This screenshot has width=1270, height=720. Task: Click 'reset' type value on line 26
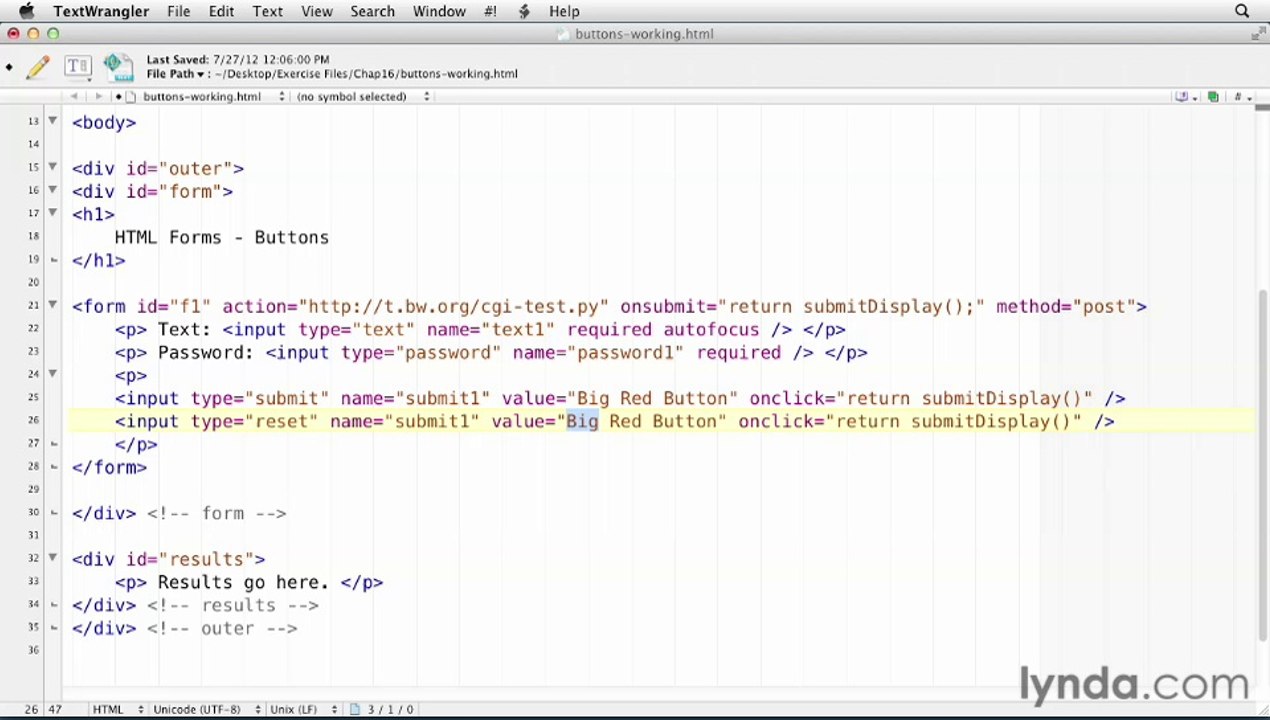[x=281, y=421]
